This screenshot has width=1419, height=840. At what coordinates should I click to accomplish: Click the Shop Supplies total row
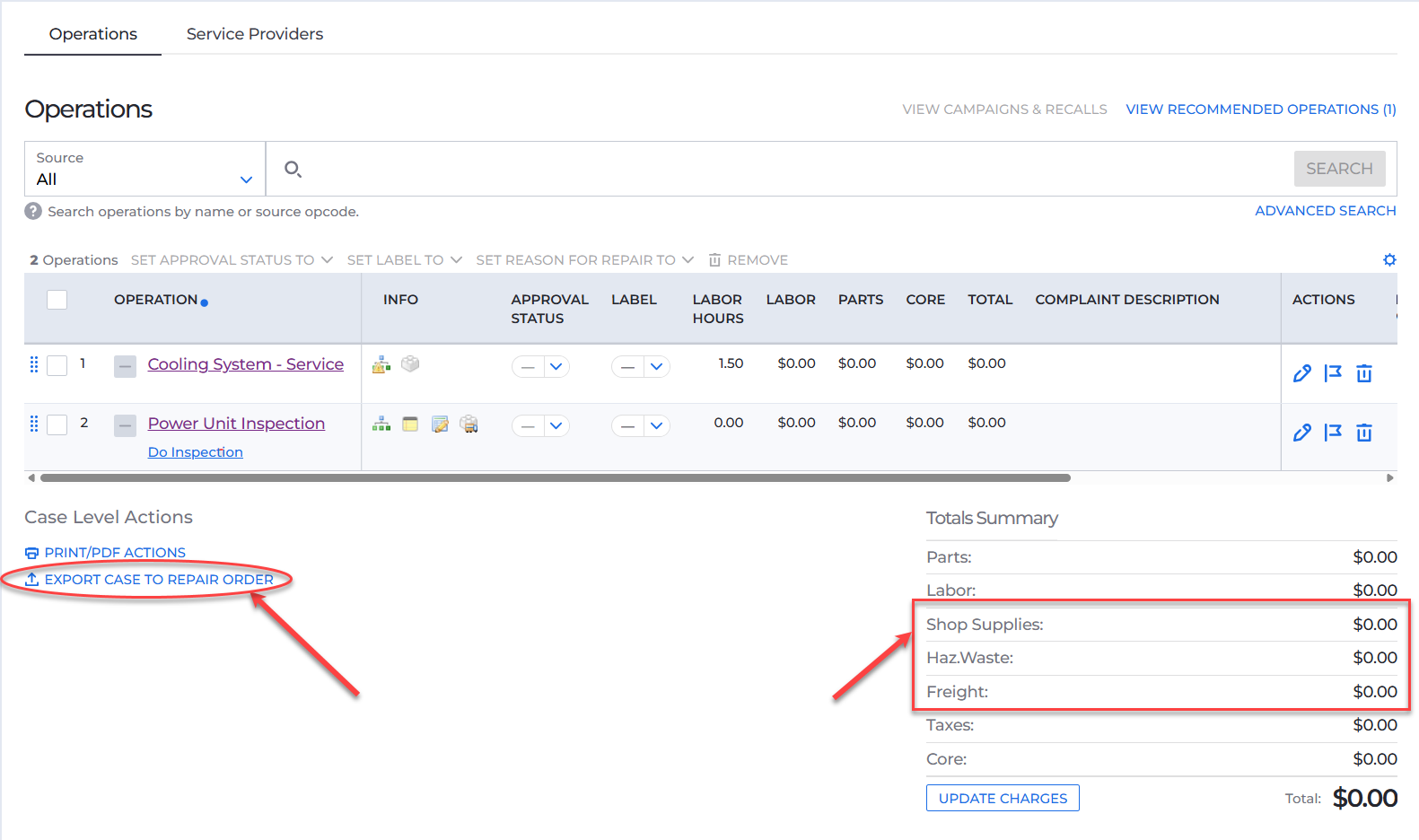point(1161,625)
